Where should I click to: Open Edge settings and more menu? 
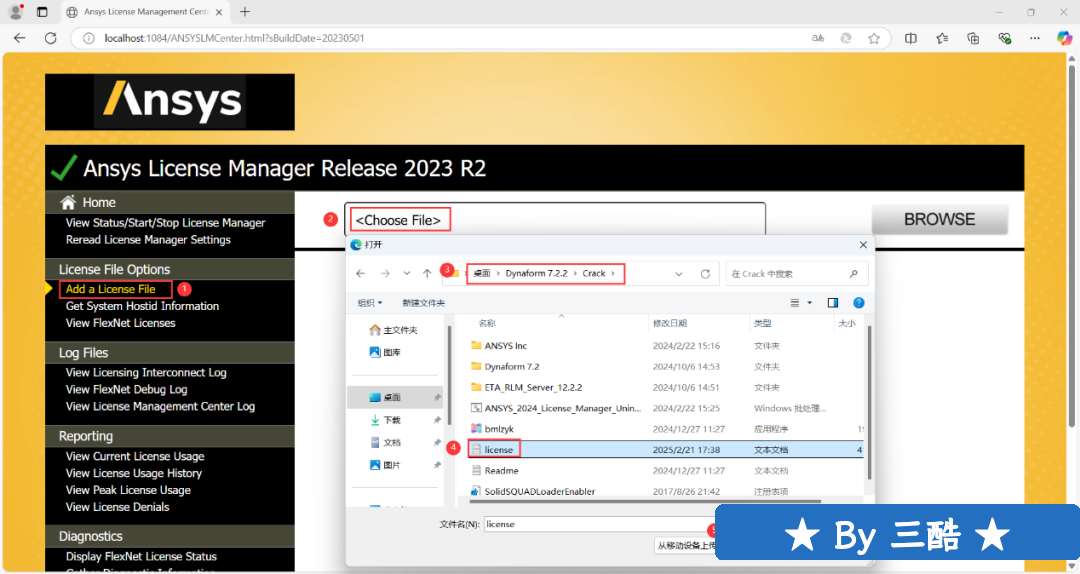1035,38
